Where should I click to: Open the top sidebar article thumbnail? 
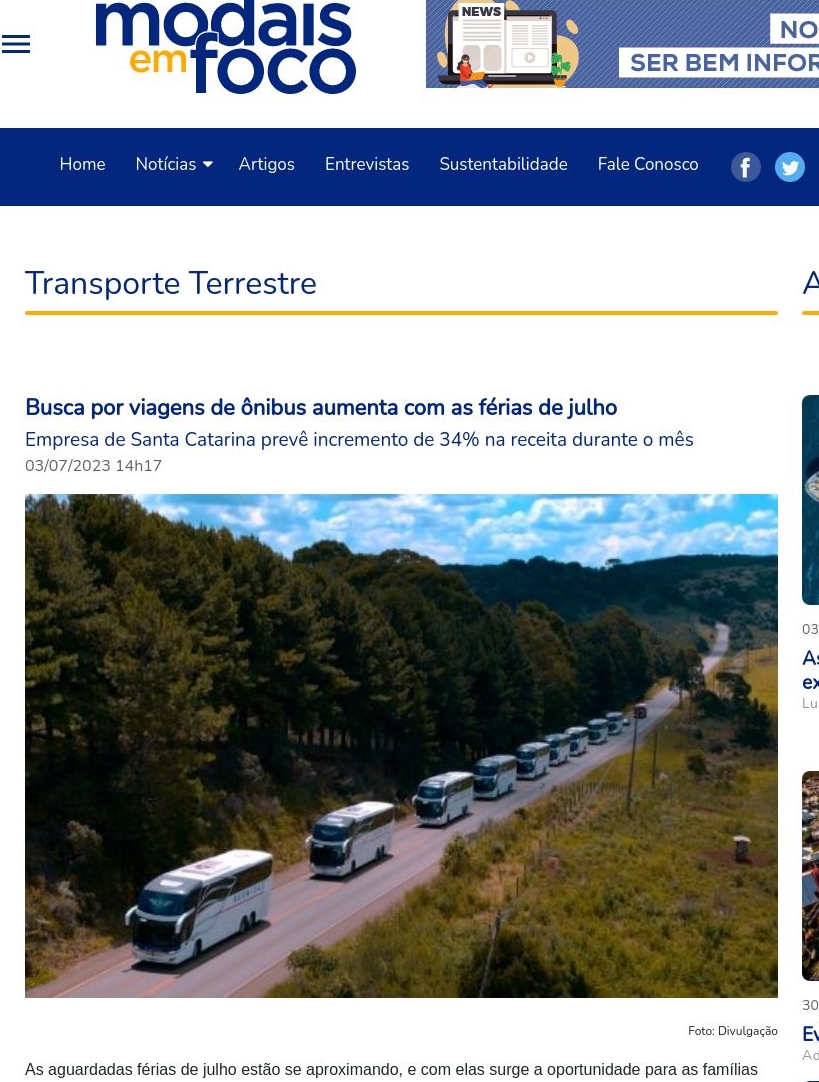click(810, 500)
